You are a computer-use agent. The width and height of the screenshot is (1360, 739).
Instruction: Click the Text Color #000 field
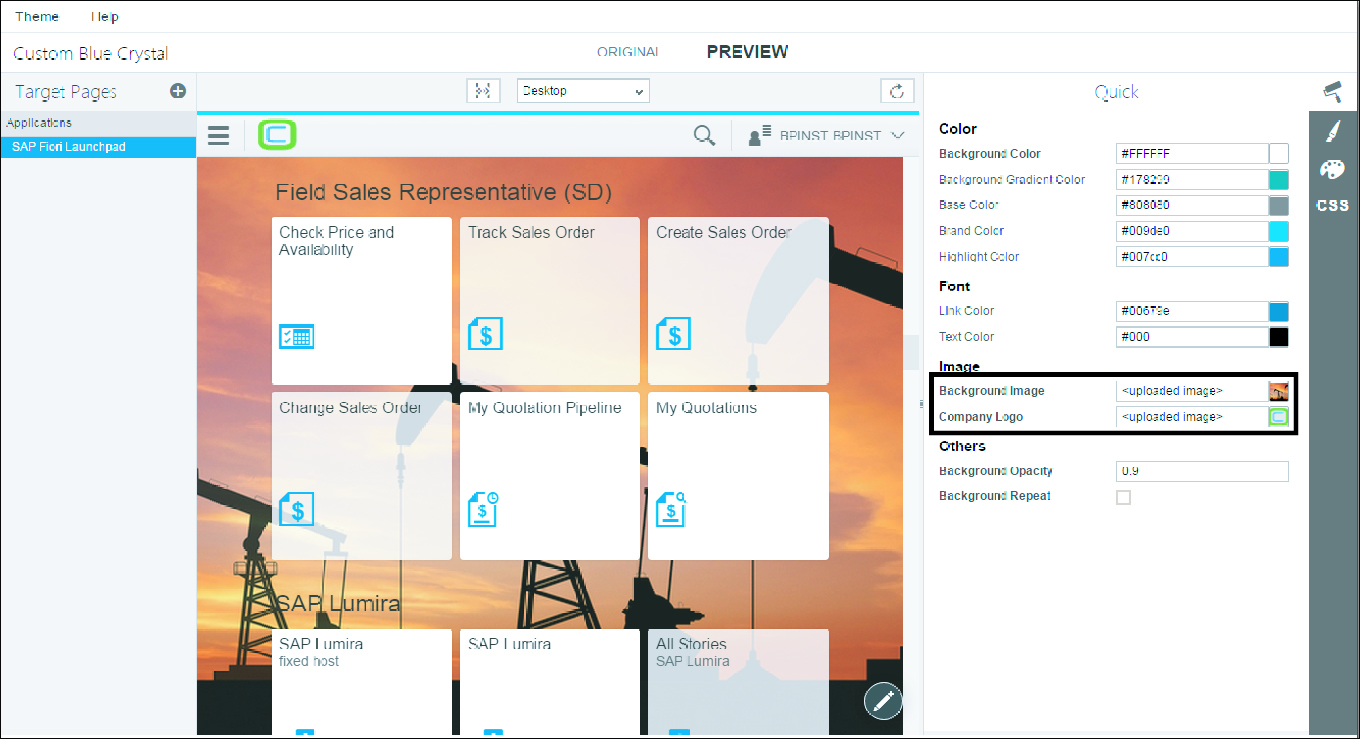click(1192, 337)
